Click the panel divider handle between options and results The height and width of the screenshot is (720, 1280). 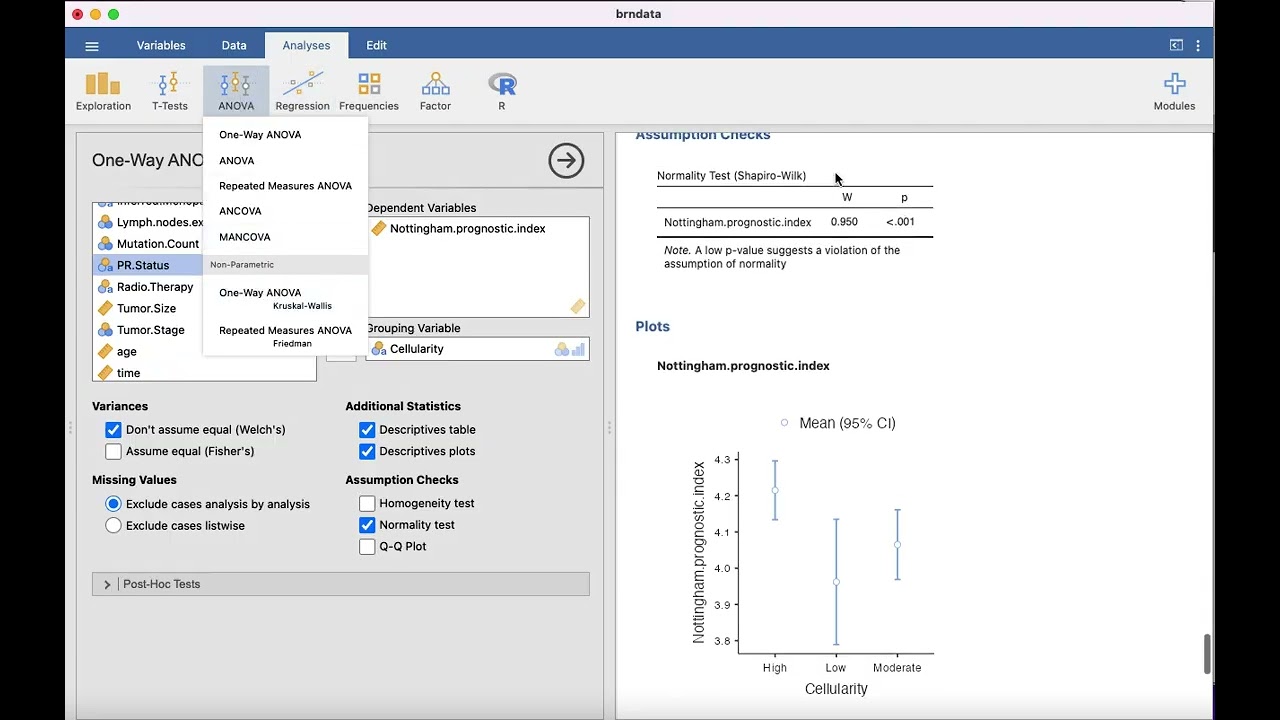(x=609, y=427)
